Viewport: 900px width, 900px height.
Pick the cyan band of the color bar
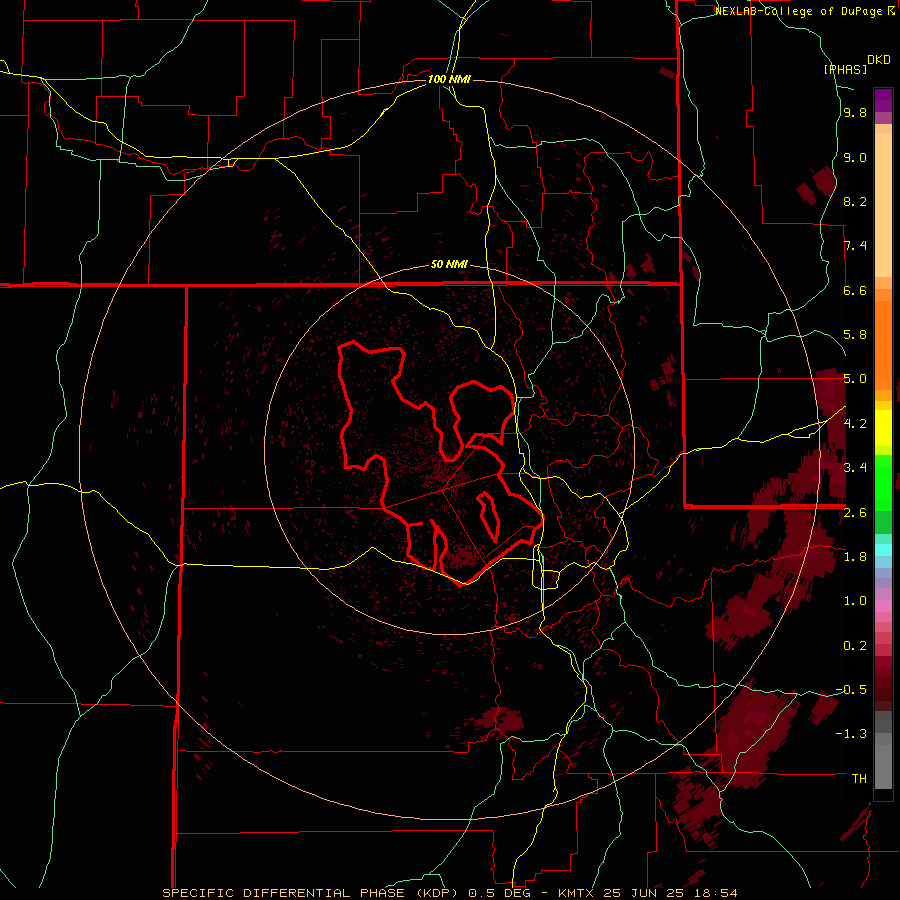click(883, 550)
